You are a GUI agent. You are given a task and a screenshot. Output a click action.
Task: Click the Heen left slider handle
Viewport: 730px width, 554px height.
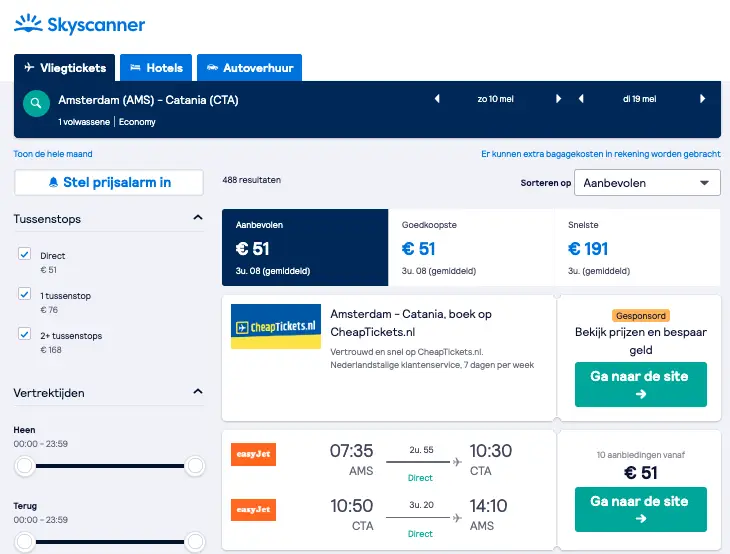click(x=24, y=466)
